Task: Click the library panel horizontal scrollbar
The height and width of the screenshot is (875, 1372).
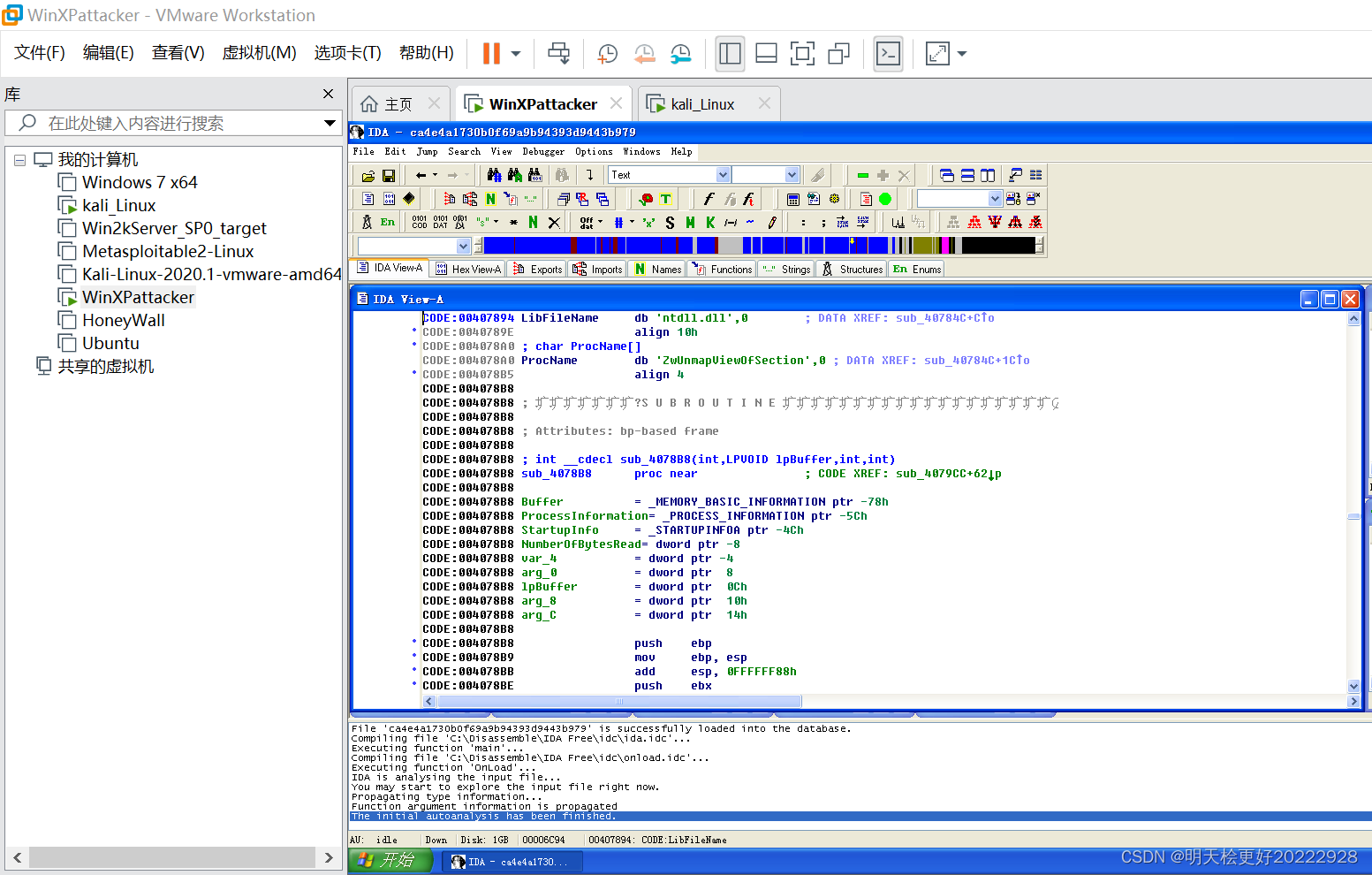Action: click(171, 857)
